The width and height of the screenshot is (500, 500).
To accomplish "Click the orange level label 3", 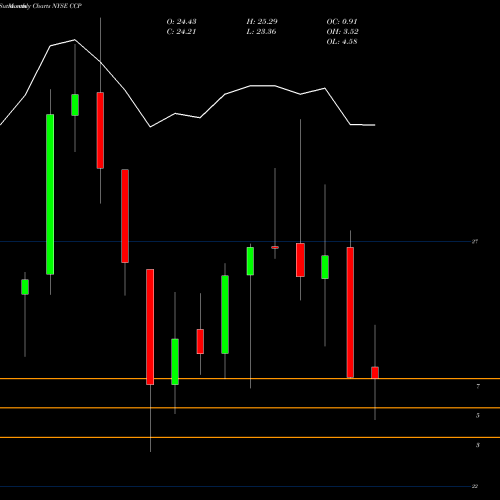I will (x=478, y=445).
